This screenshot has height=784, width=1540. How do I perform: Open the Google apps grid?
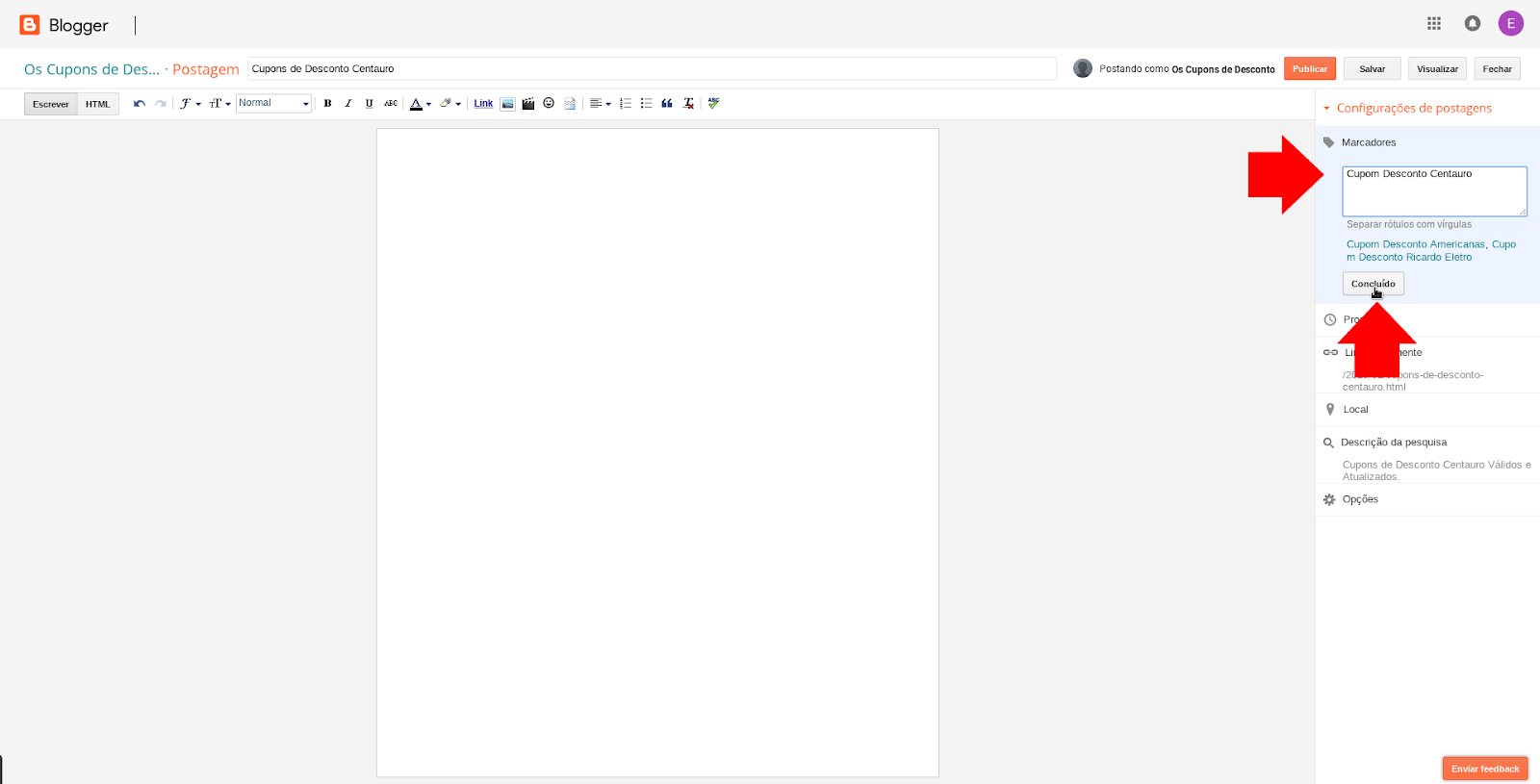pos(1434,23)
